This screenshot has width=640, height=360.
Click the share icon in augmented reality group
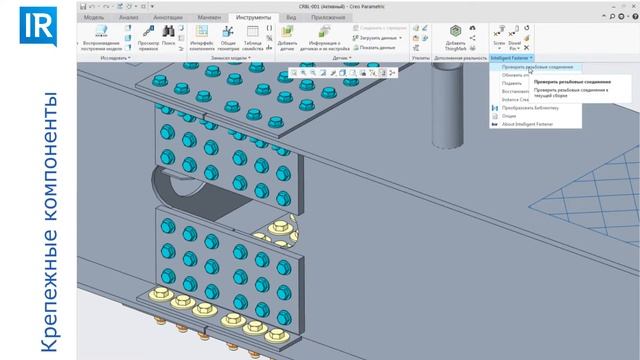click(472, 38)
